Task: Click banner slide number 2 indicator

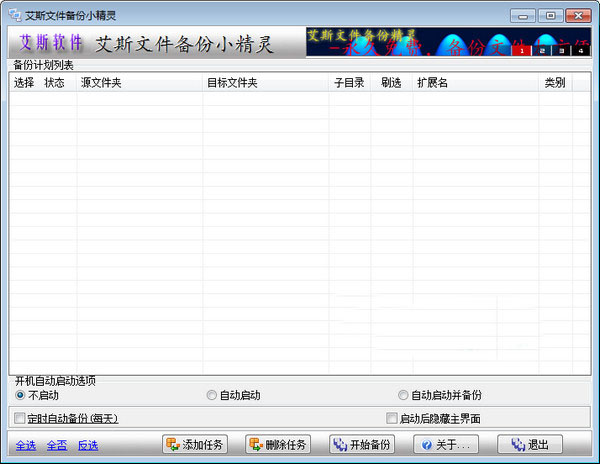Action: 542,50
